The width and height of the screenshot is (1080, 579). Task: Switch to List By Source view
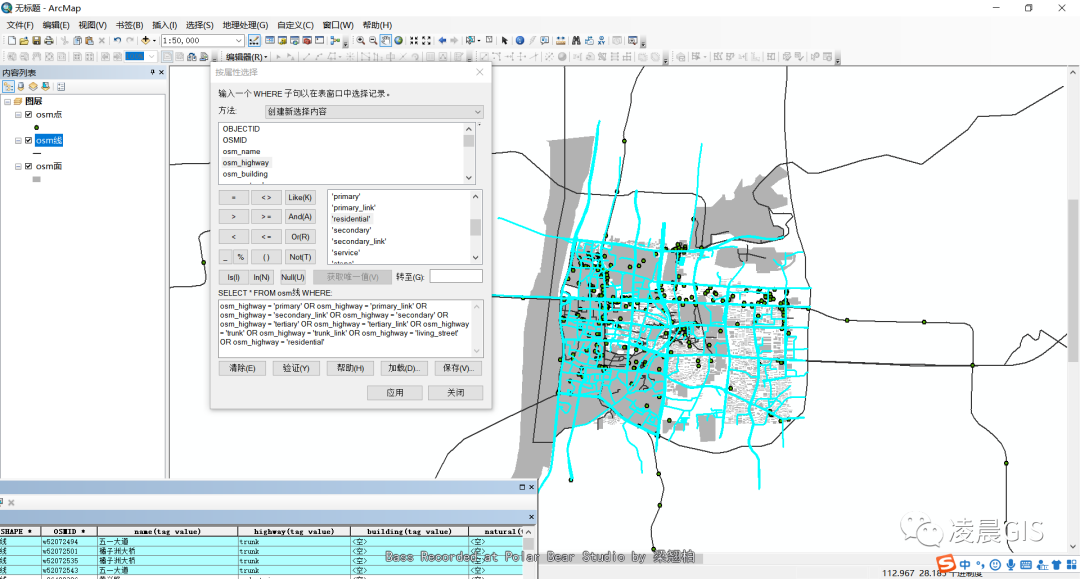point(21,87)
